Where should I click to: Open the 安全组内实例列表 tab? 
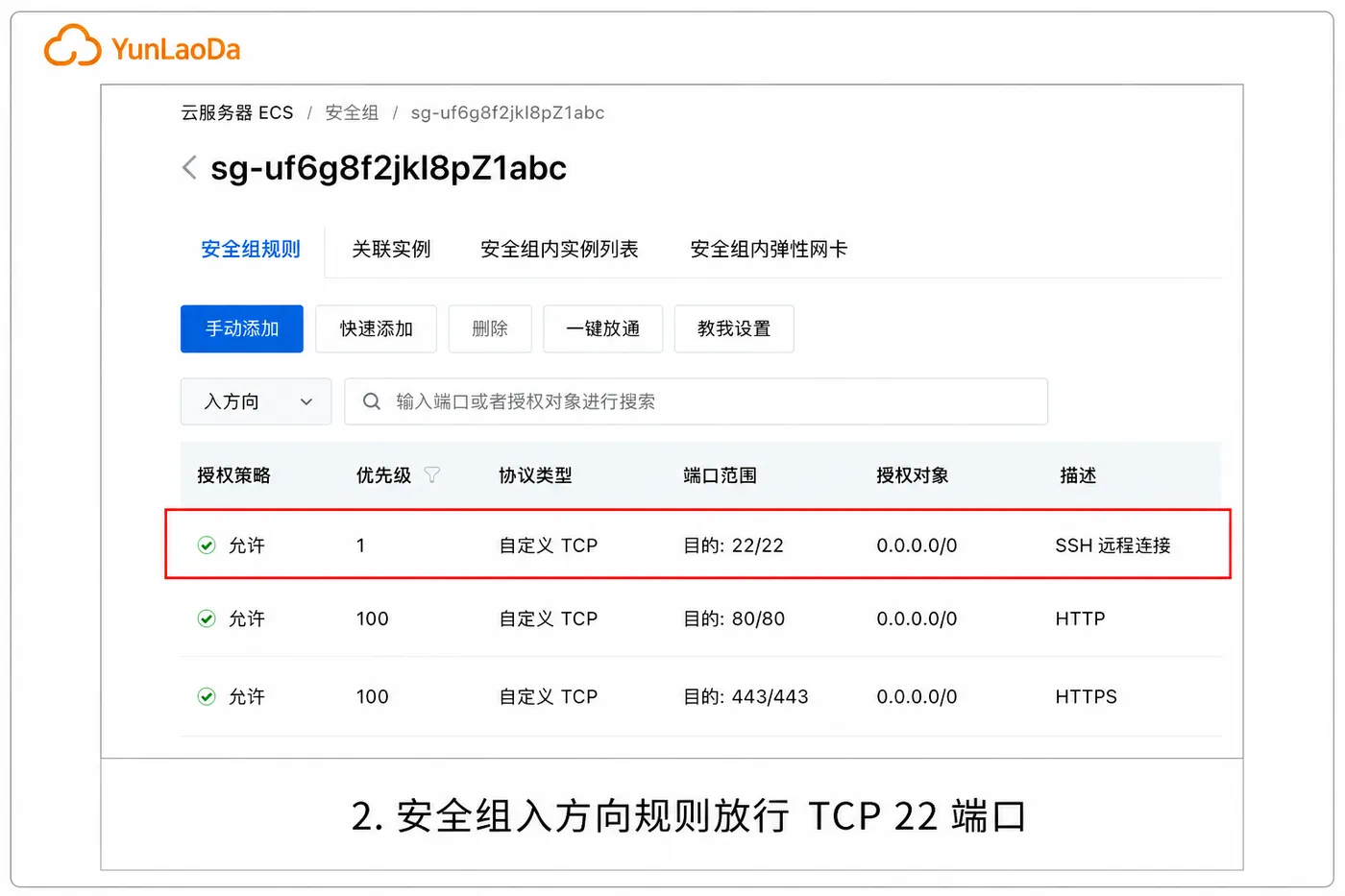(559, 250)
